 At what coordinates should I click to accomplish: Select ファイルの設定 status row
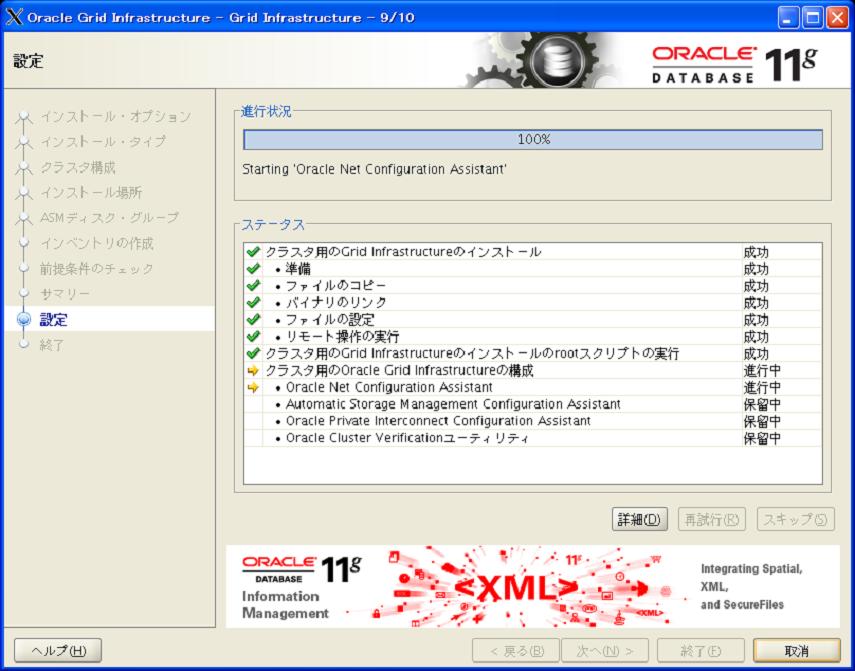(x=533, y=319)
